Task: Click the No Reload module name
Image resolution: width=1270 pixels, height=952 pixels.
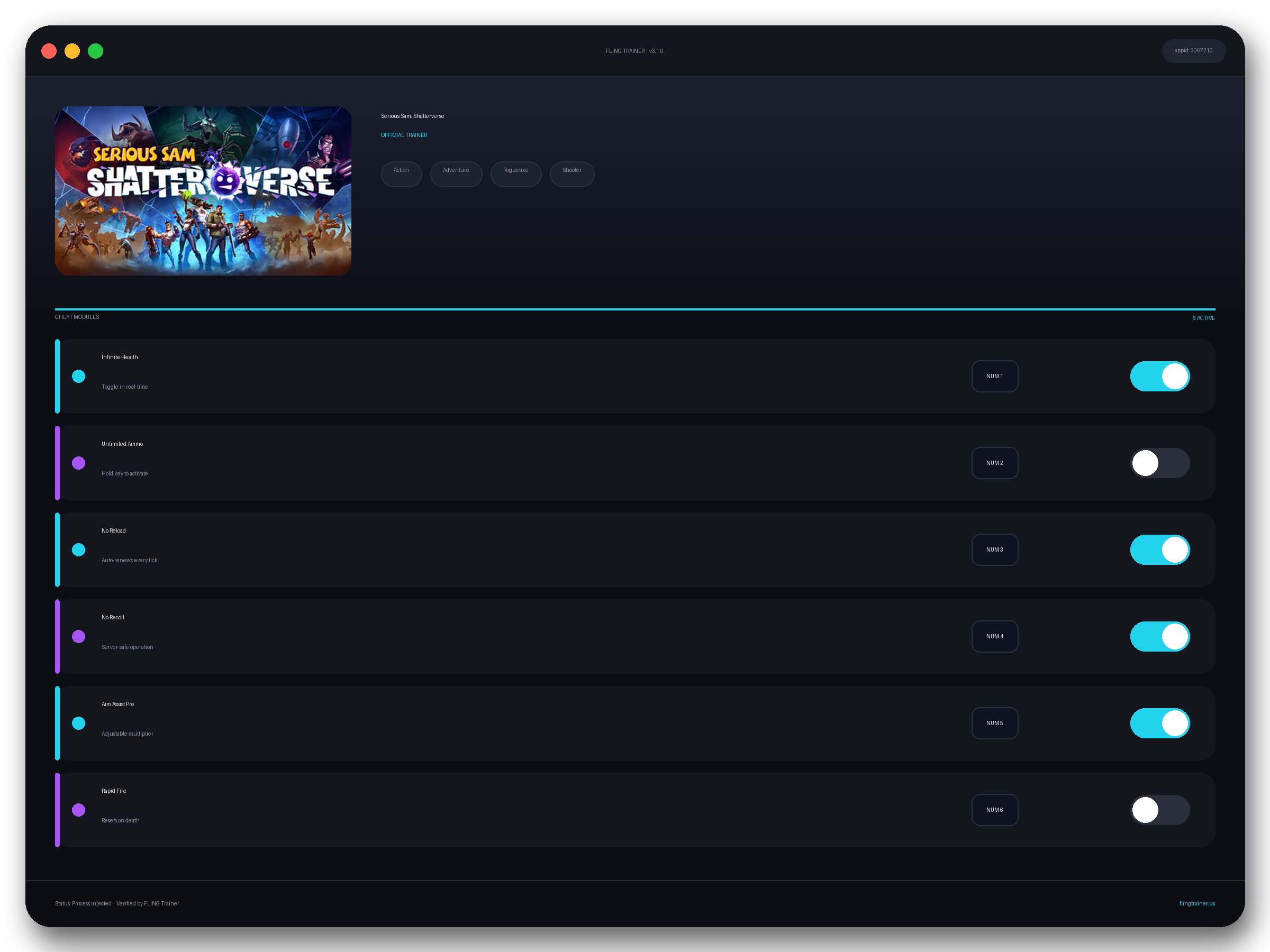Action: click(114, 531)
